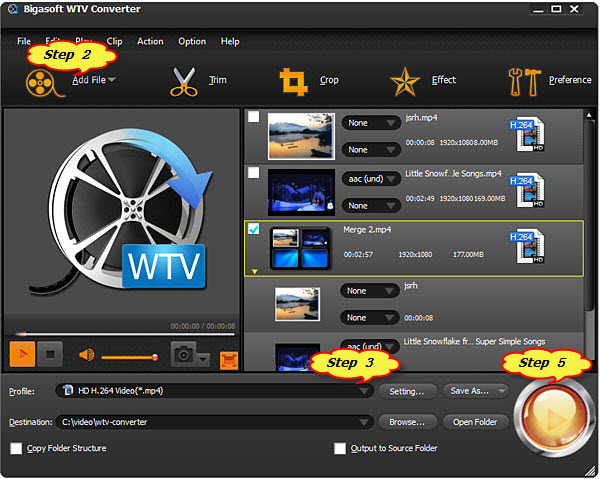Click Little Snowflake fr... Super Simple Songs text
This screenshot has width=600, height=479.
tap(474, 341)
